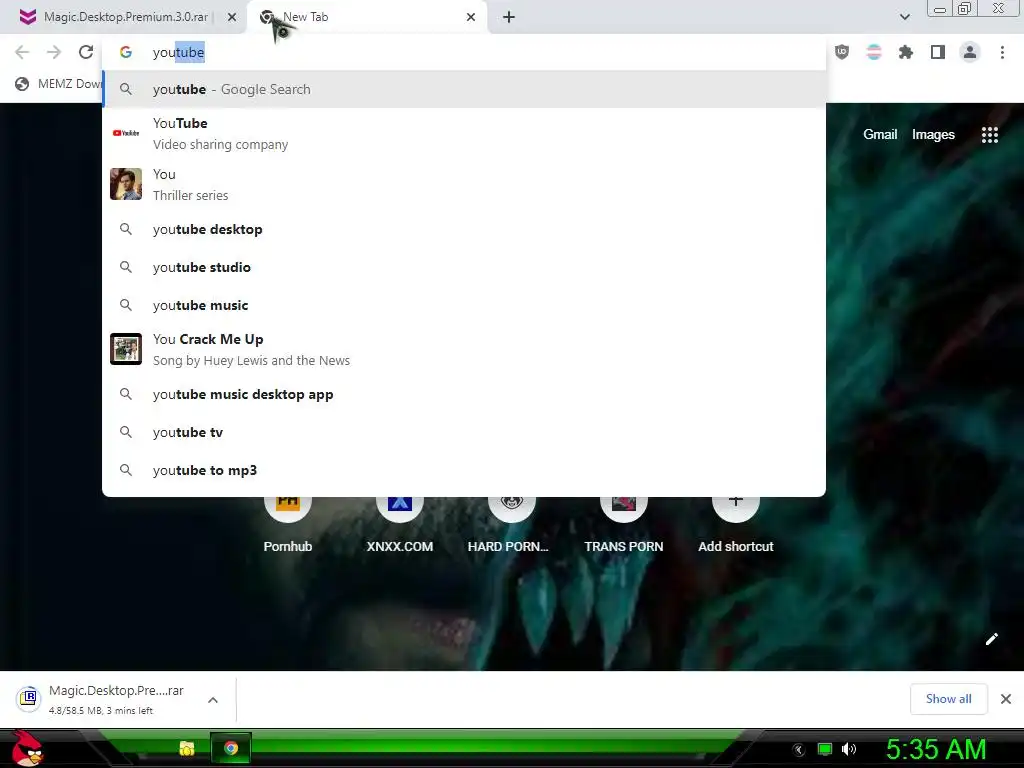Image resolution: width=1024 pixels, height=768 pixels.
Task: Close the downloads bar
Action: (x=1006, y=699)
